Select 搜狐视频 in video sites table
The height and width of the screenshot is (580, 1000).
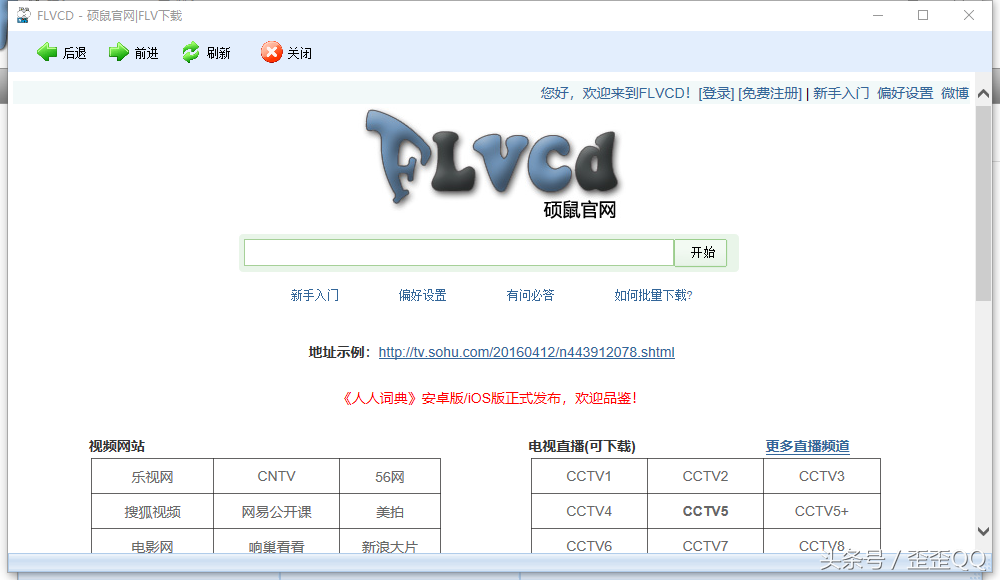tap(152, 512)
